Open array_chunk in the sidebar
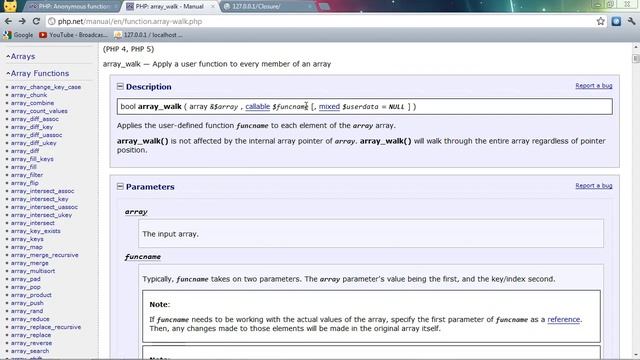 coord(29,95)
